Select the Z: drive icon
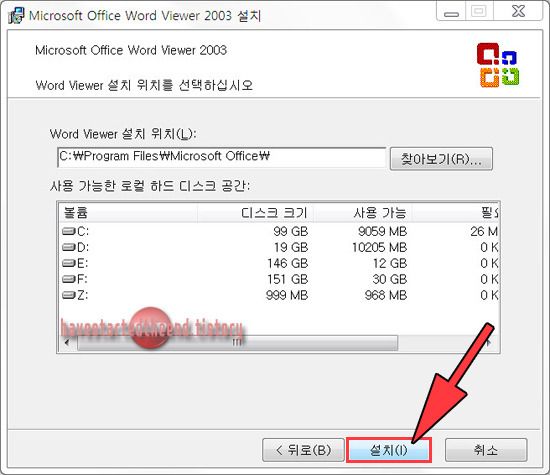The height and width of the screenshot is (475, 550). (x=69, y=295)
